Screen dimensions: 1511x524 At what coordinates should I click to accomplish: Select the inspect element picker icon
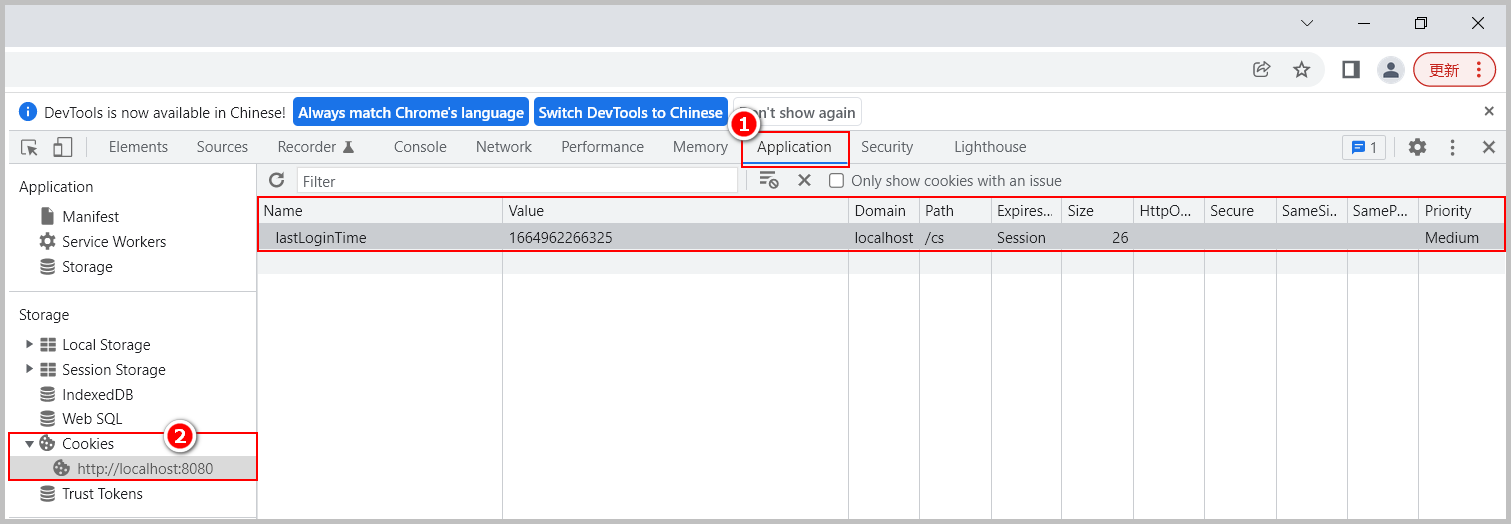30,147
